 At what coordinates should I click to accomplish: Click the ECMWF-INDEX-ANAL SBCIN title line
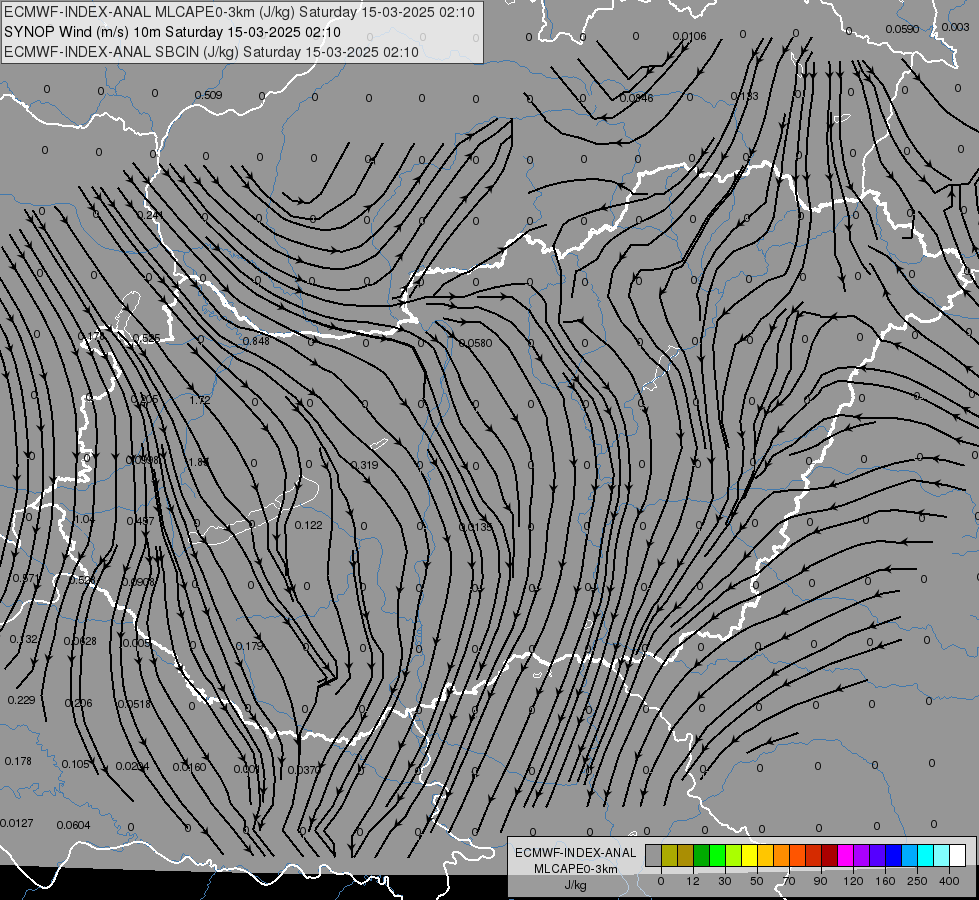pos(211,52)
